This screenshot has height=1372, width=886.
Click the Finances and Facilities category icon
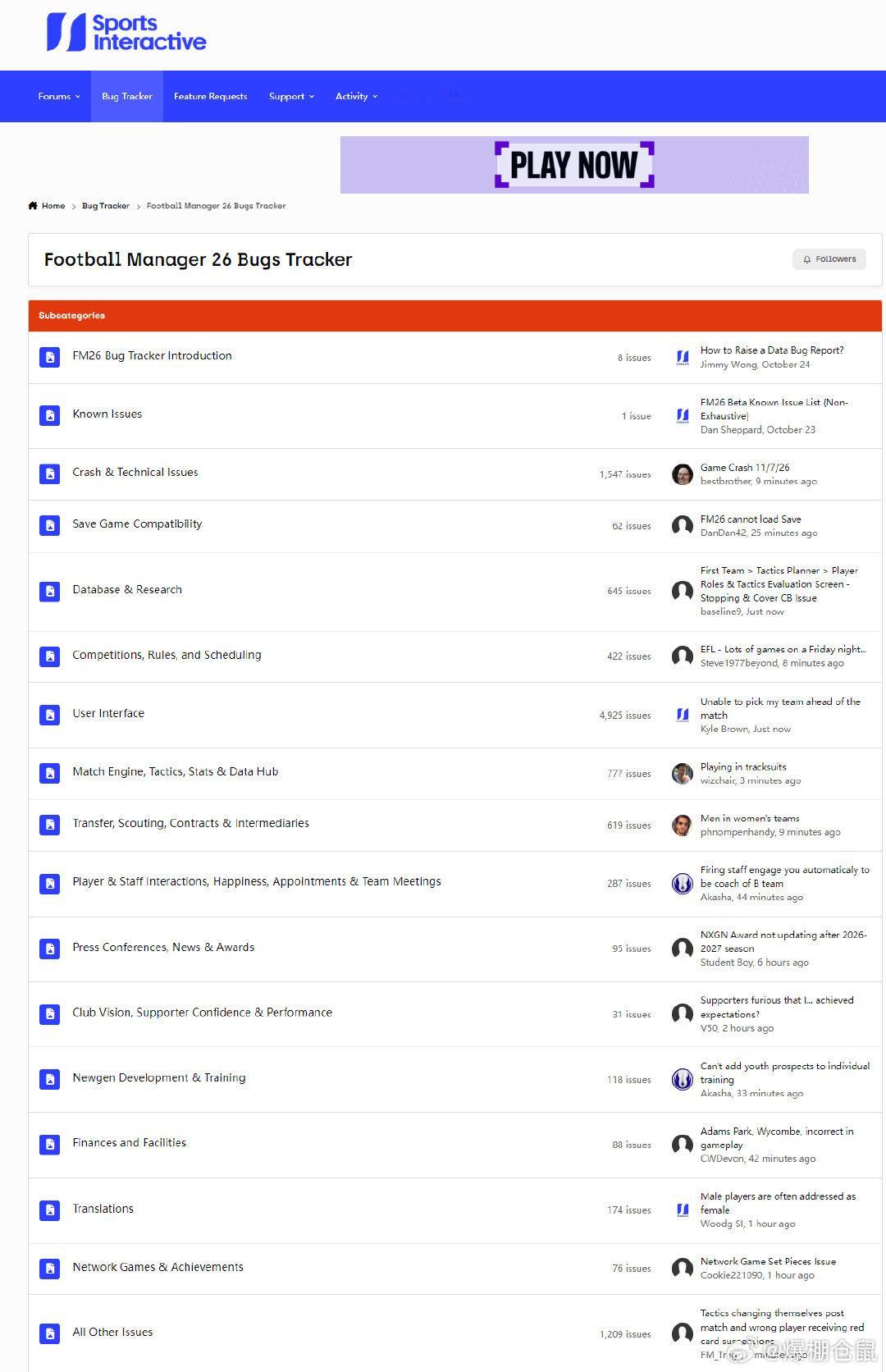tap(50, 1144)
